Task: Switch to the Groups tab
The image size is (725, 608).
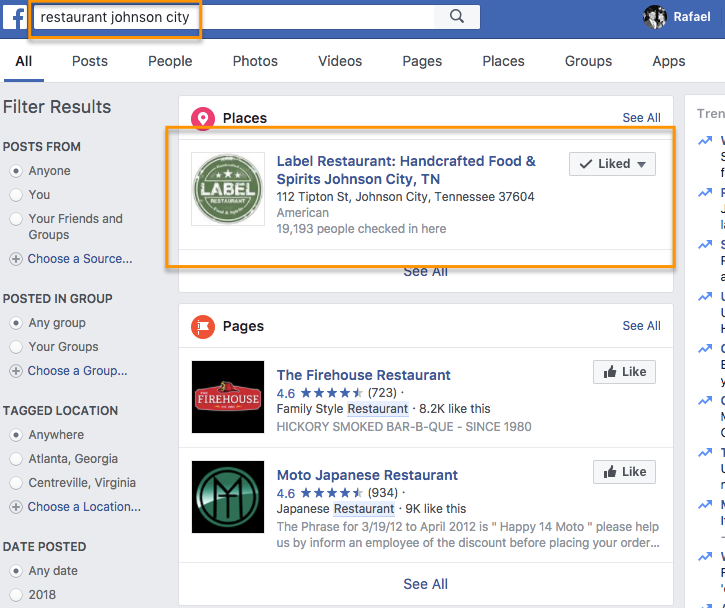Action: (x=588, y=61)
